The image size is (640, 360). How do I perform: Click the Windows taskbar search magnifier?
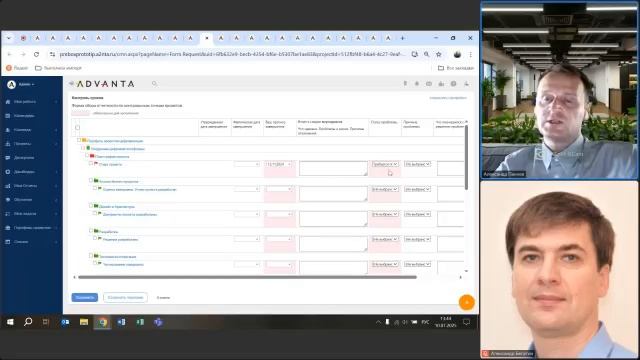click(28, 322)
